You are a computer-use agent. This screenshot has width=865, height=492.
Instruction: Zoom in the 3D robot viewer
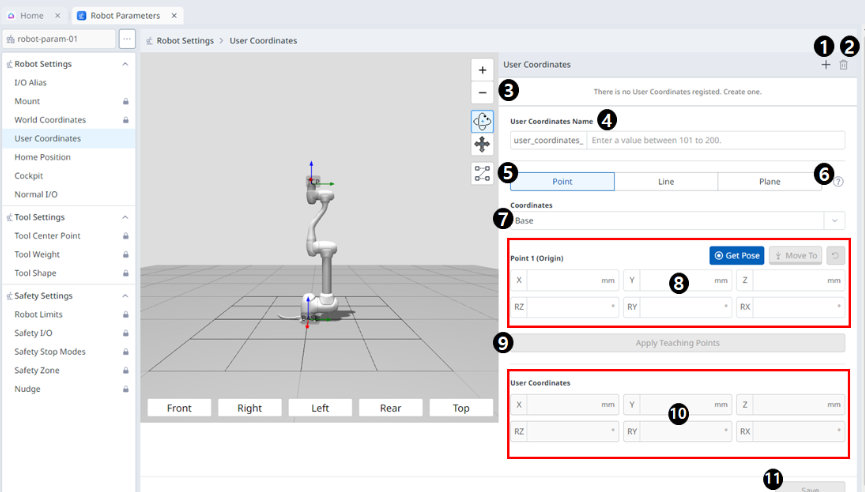tap(482, 70)
